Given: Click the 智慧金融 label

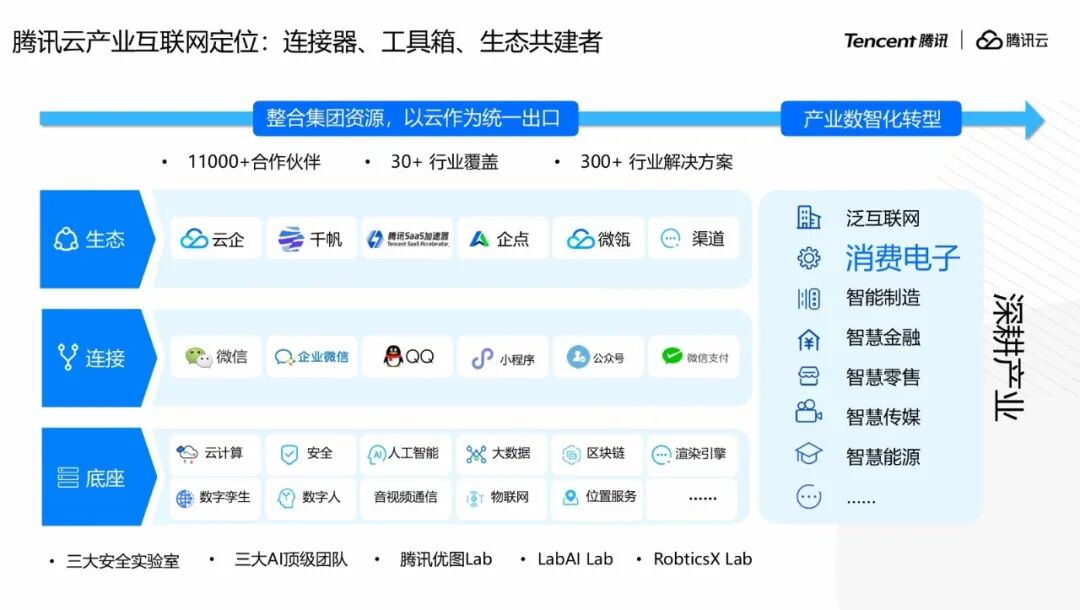Looking at the screenshot, I should pos(883,337).
